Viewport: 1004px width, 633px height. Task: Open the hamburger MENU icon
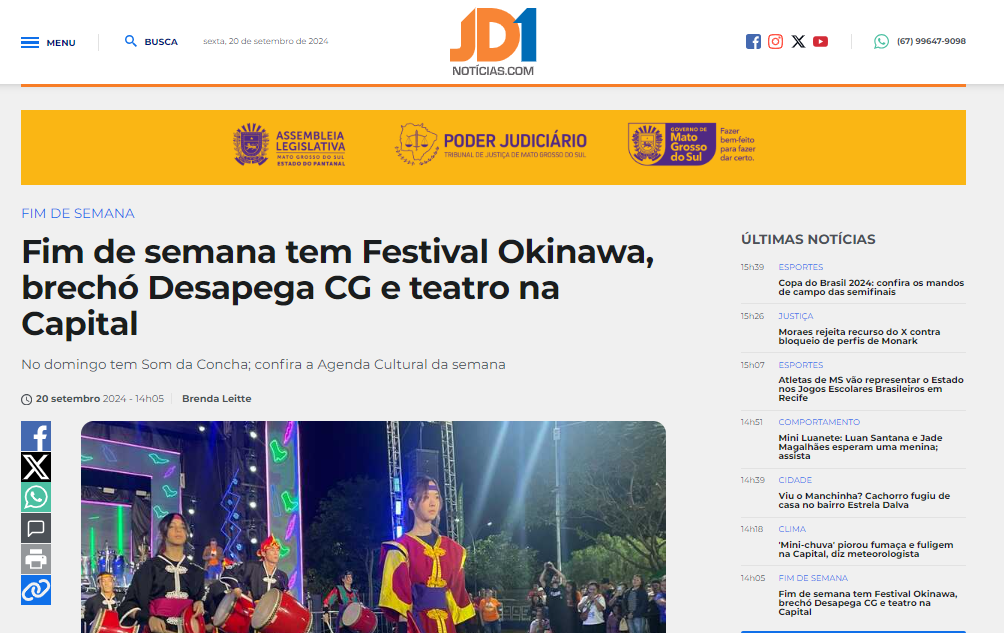click(29, 43)
